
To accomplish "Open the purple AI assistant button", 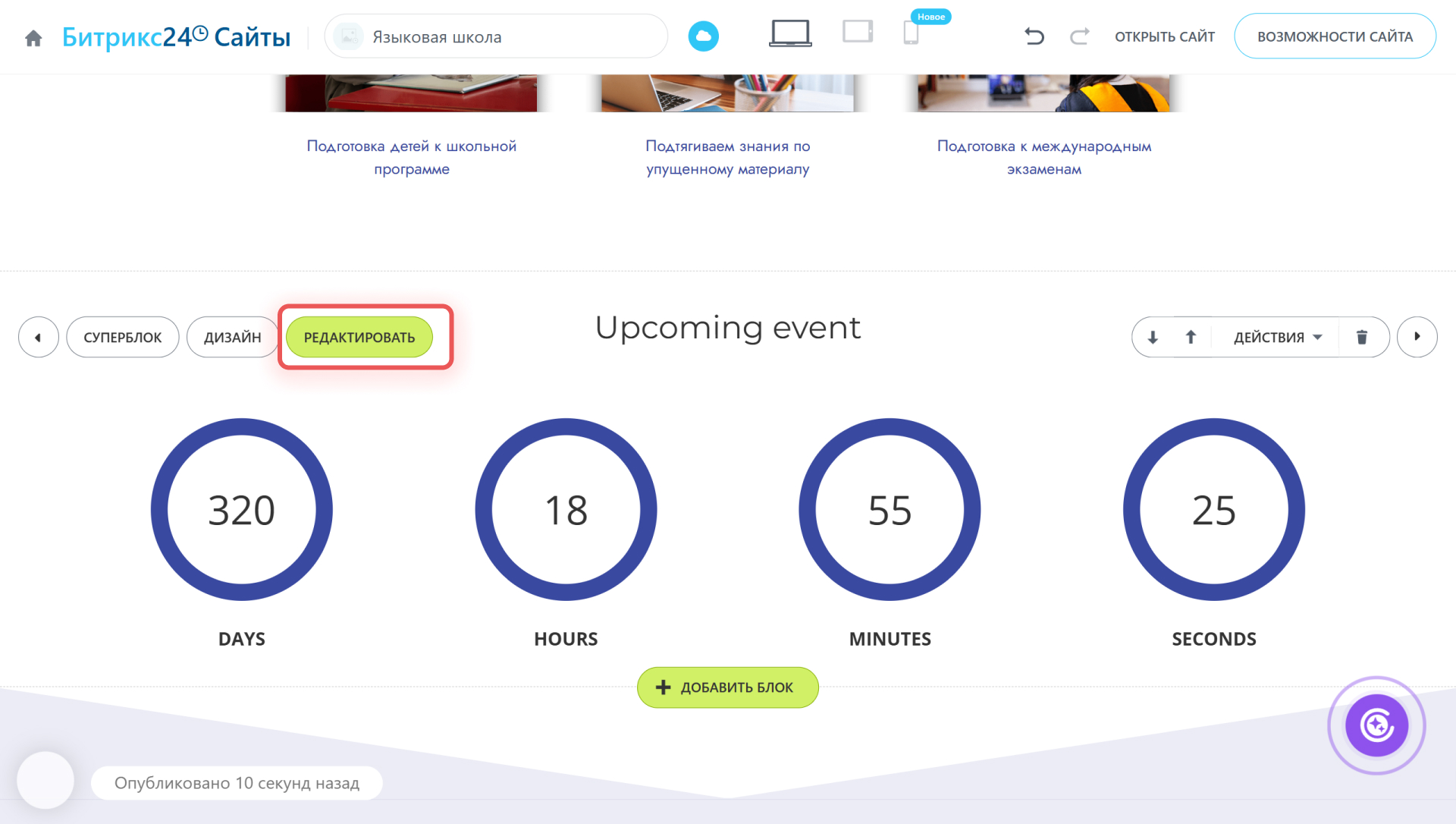I will pos(1376,725).
